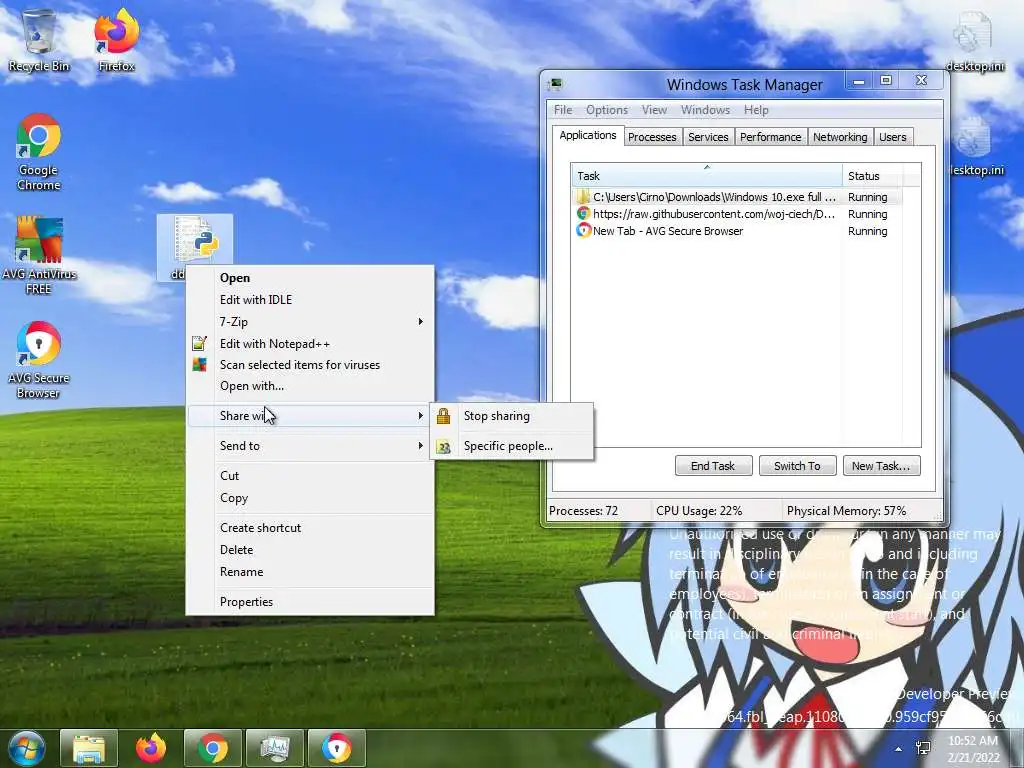The width and height of the screenshot is (1024, 768).
Task: Open the Windows menu in Task Manager
Action: pyautogui.click(x=705, y=110)
